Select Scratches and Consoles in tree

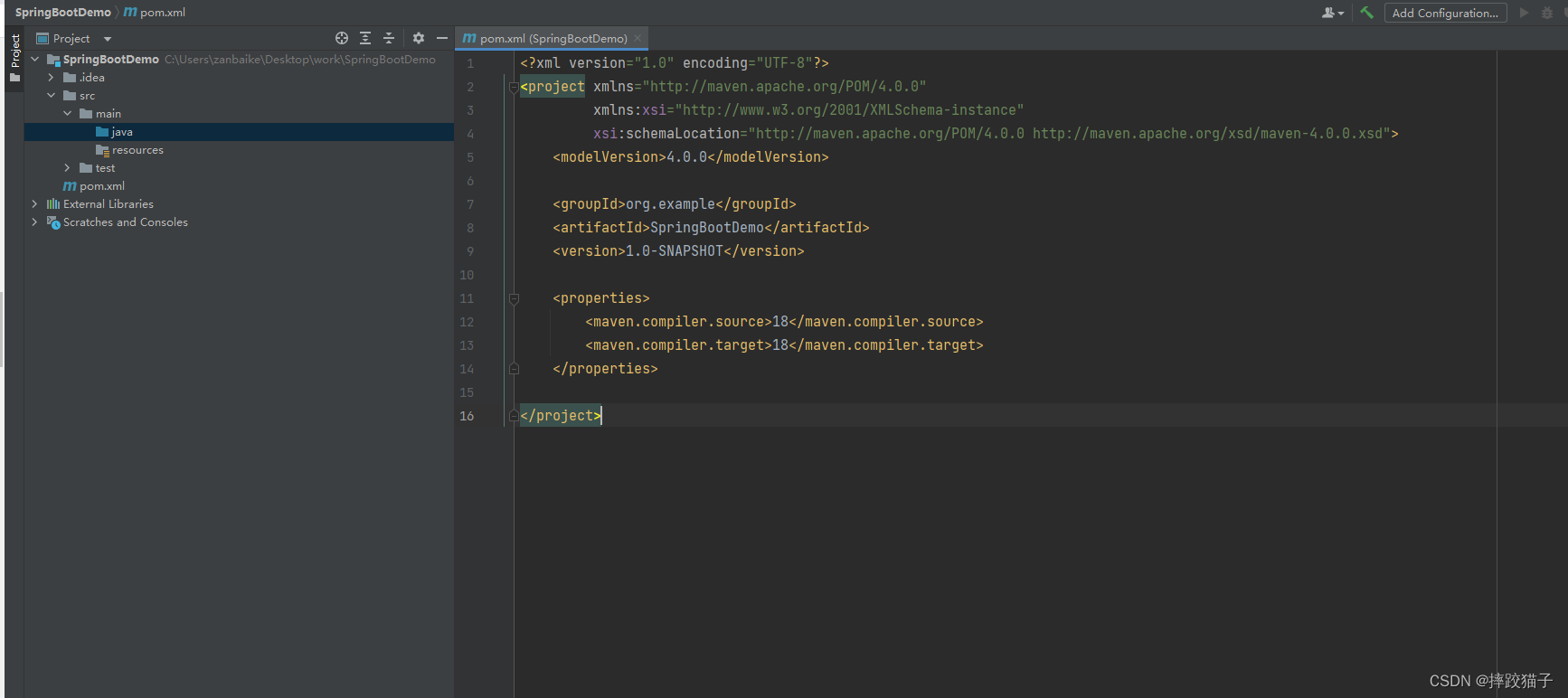(x=239, y=222)
